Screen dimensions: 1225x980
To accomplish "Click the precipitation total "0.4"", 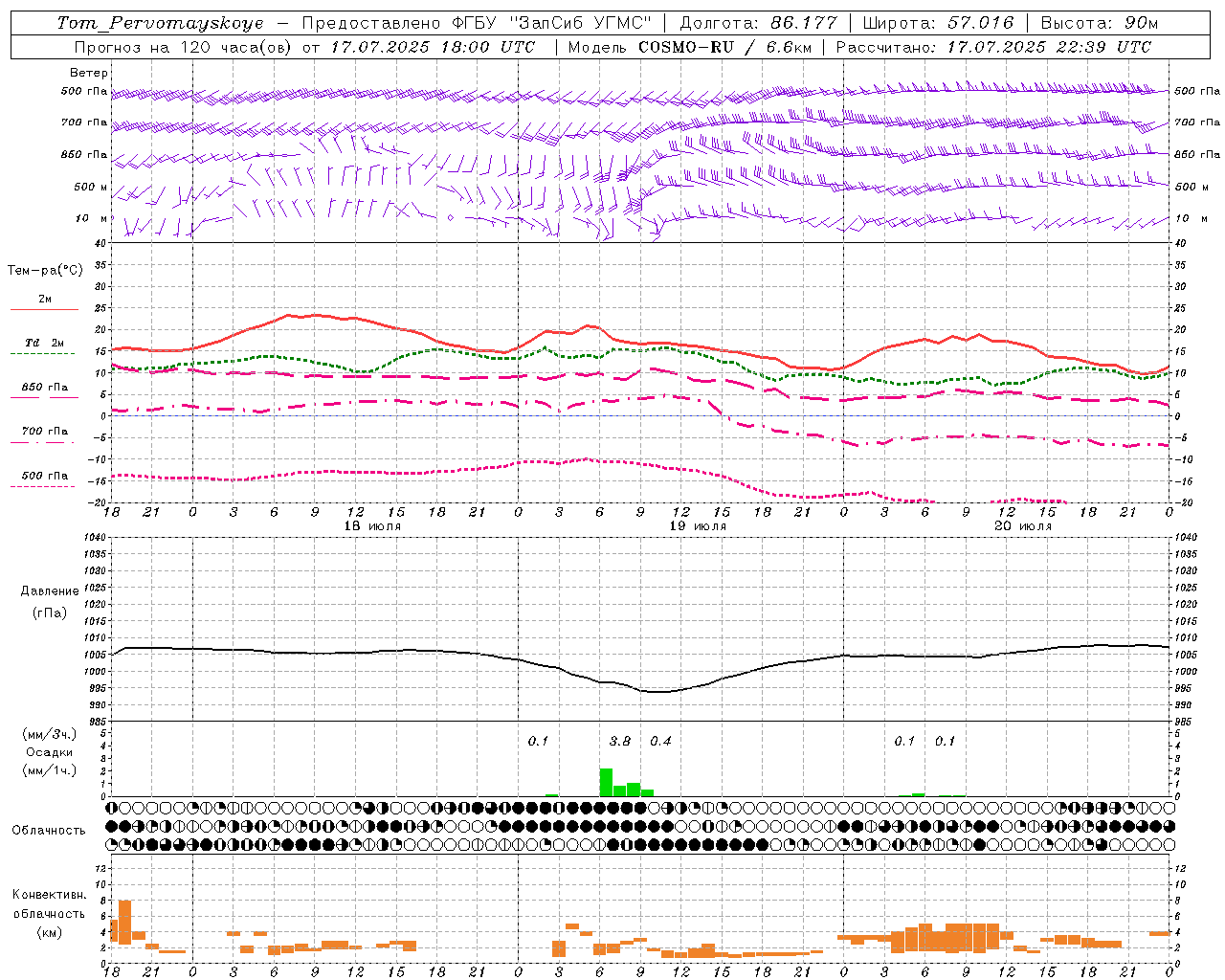I will [660, 741].
